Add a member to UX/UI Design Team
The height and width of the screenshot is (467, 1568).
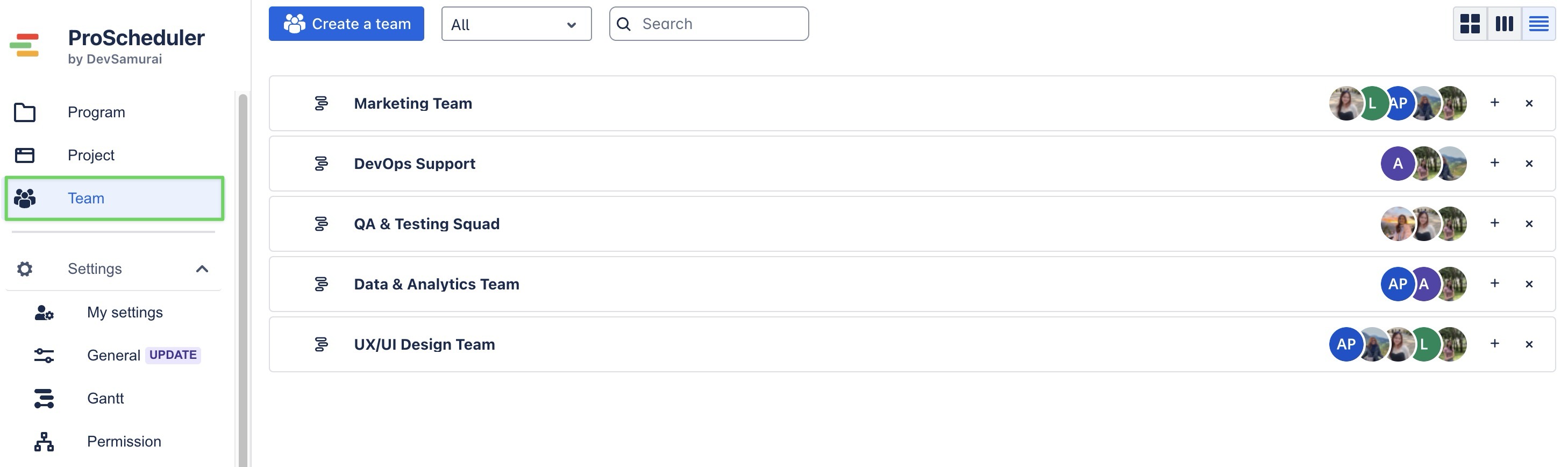point(1494,344)
